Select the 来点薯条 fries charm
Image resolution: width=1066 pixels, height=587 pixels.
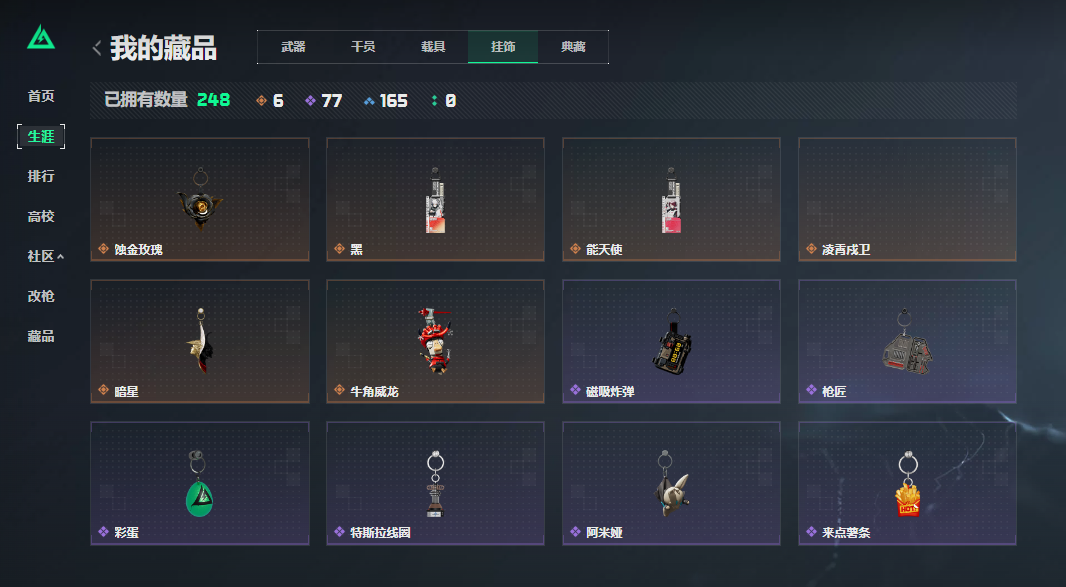coord(908,484)
